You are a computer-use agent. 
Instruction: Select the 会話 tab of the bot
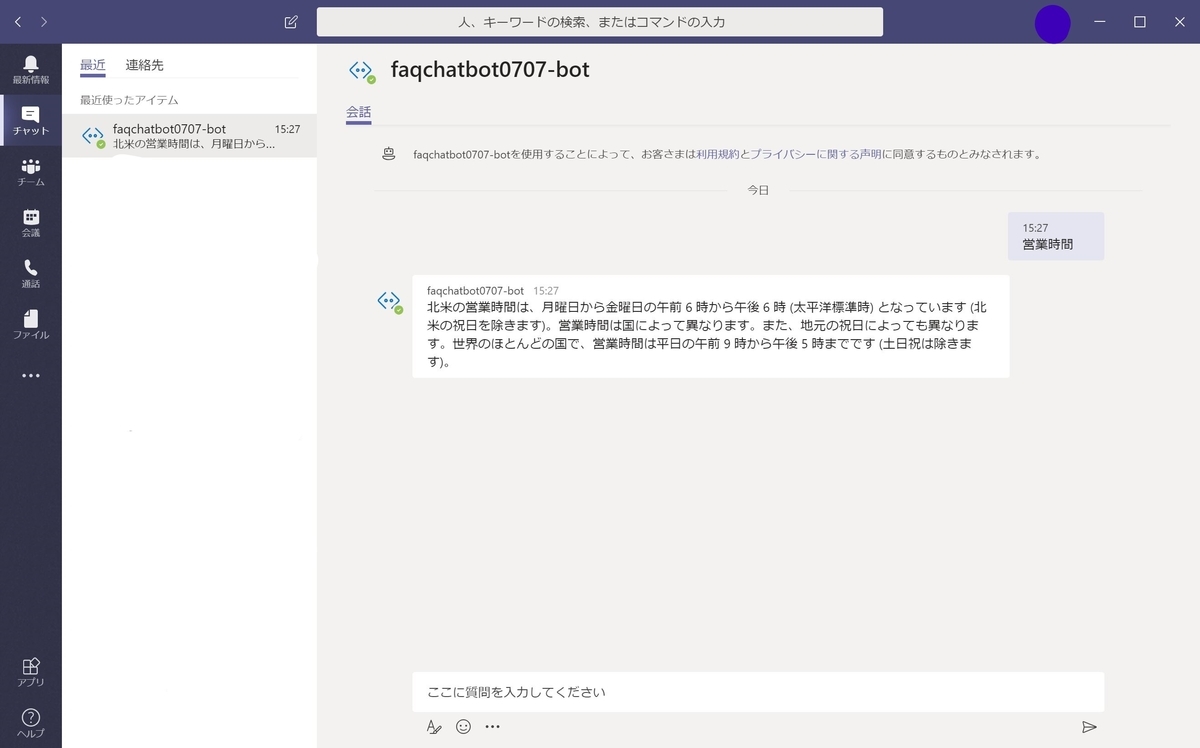pyautogui.click(x=358, y=113)
